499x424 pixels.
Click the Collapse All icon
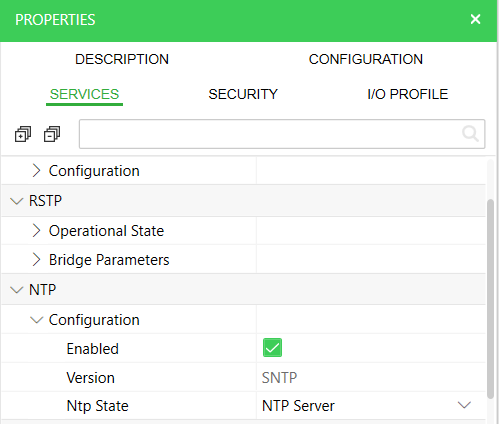pos(52,134)
